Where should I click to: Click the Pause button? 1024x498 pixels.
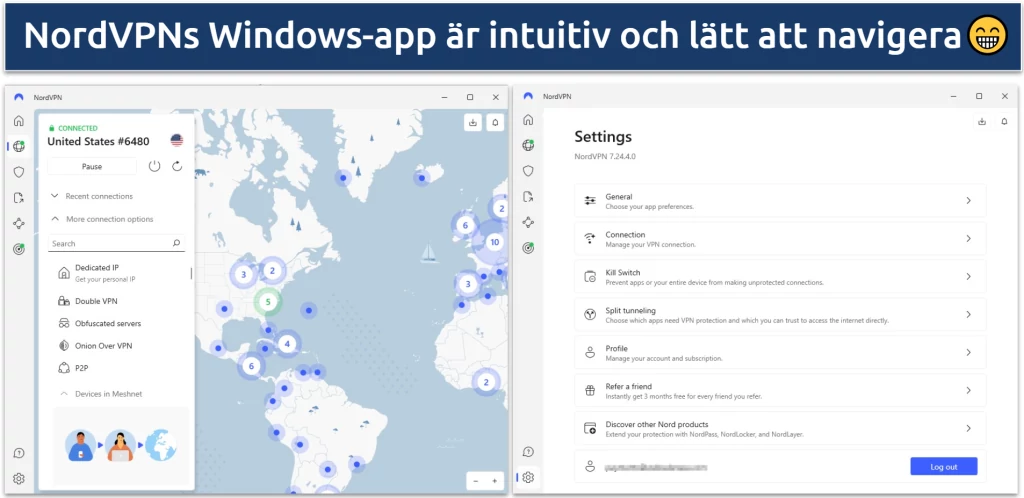(92, 166)
